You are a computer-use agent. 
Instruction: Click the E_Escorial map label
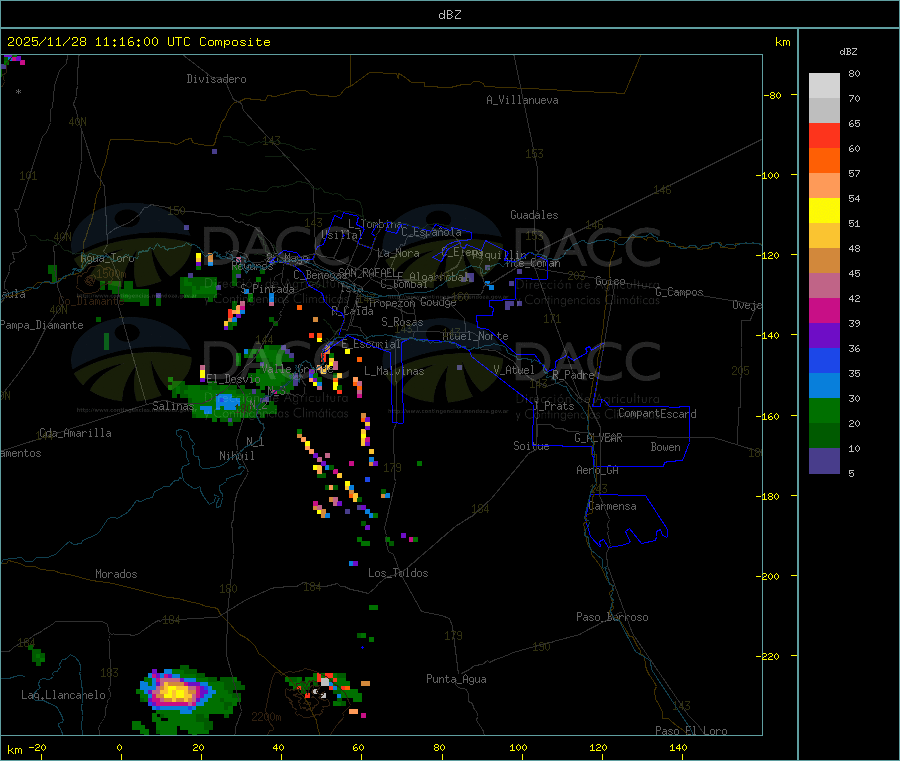pos(371,344)
